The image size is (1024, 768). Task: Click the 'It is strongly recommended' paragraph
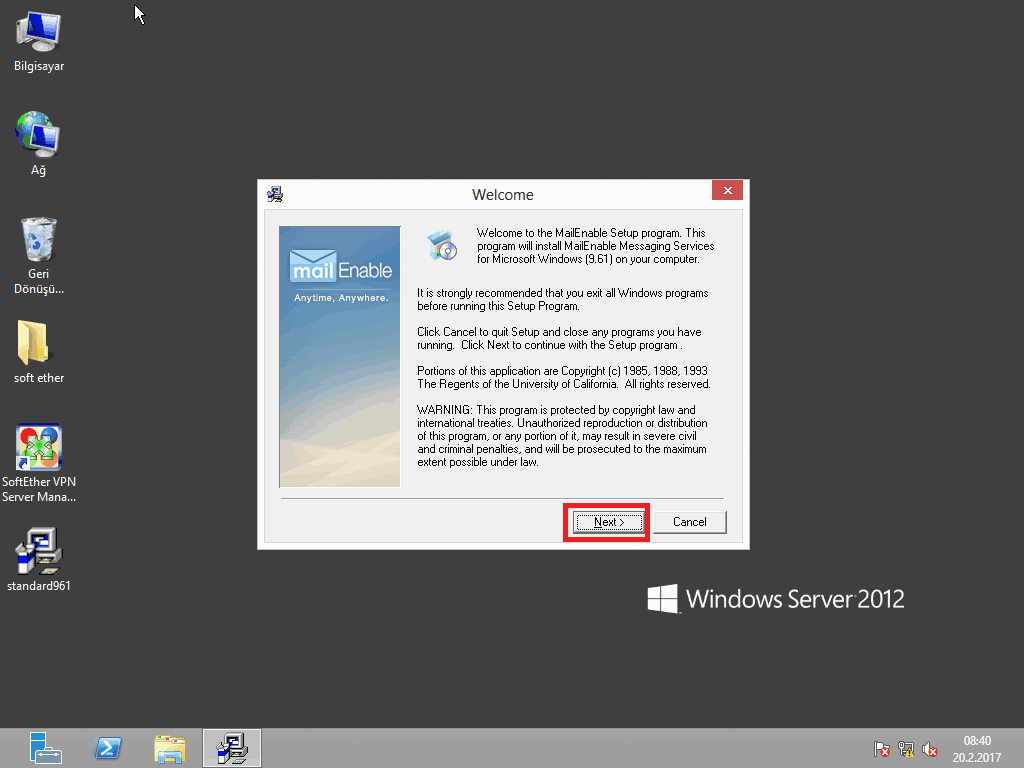tap(563, 299)
